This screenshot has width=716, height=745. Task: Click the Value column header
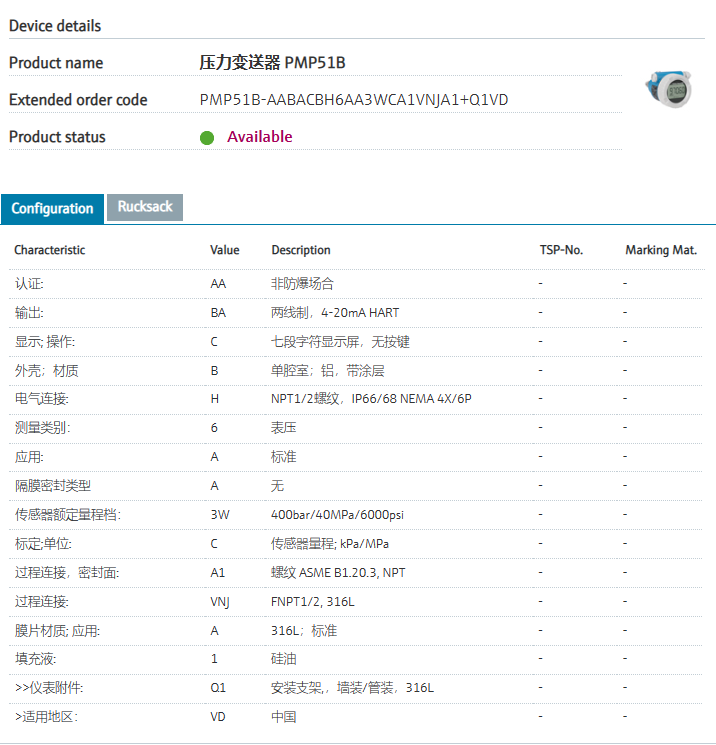click(x=225, y=250)
